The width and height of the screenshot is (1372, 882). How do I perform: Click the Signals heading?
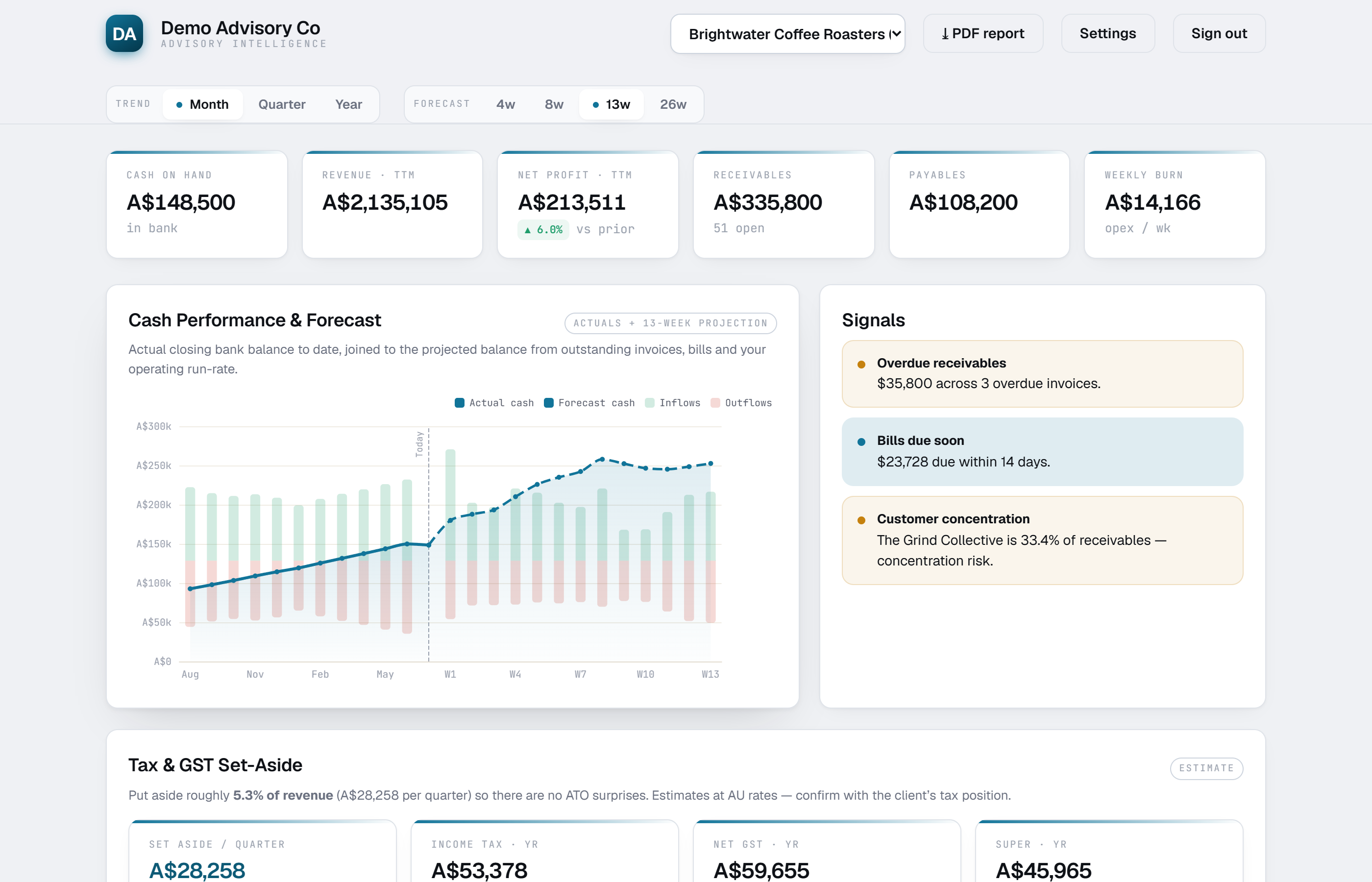[x=873, y=320]
